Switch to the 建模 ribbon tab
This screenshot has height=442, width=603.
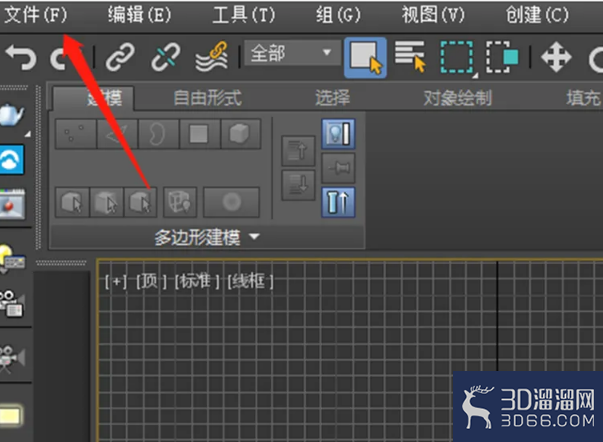coord(94,98)
